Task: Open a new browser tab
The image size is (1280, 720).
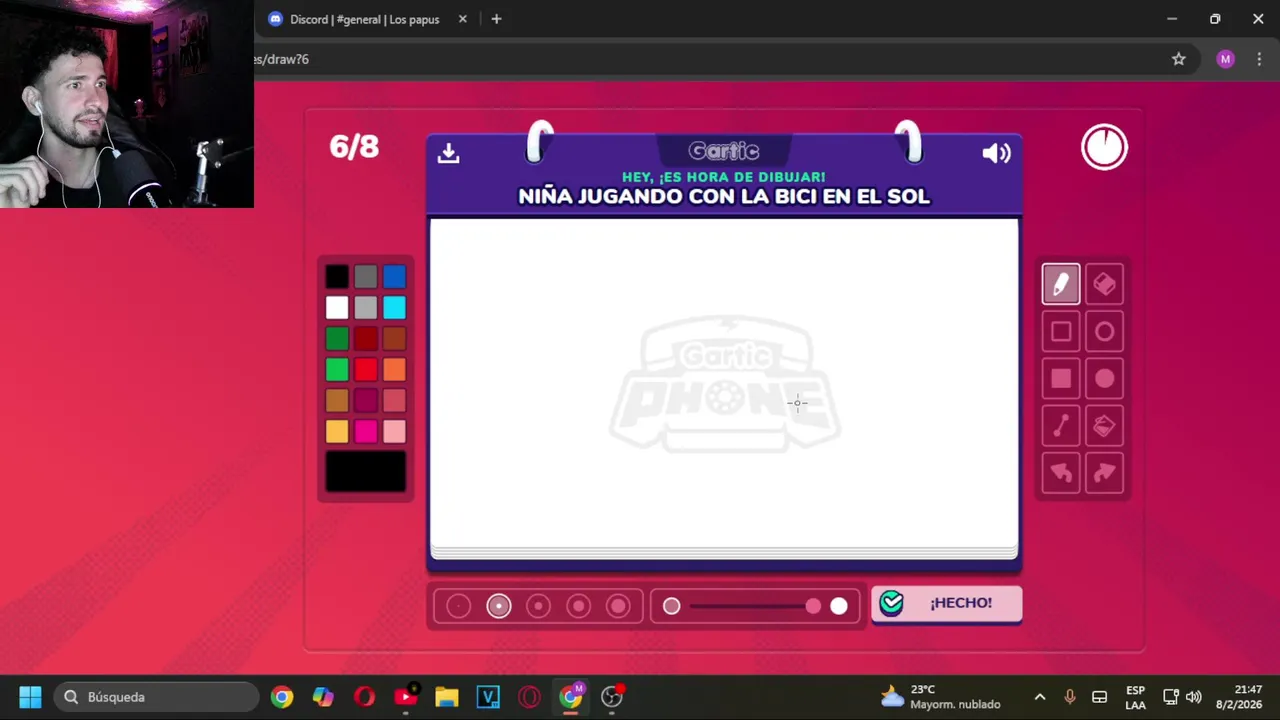Action: pyautogui.click(x=496, y=19)
